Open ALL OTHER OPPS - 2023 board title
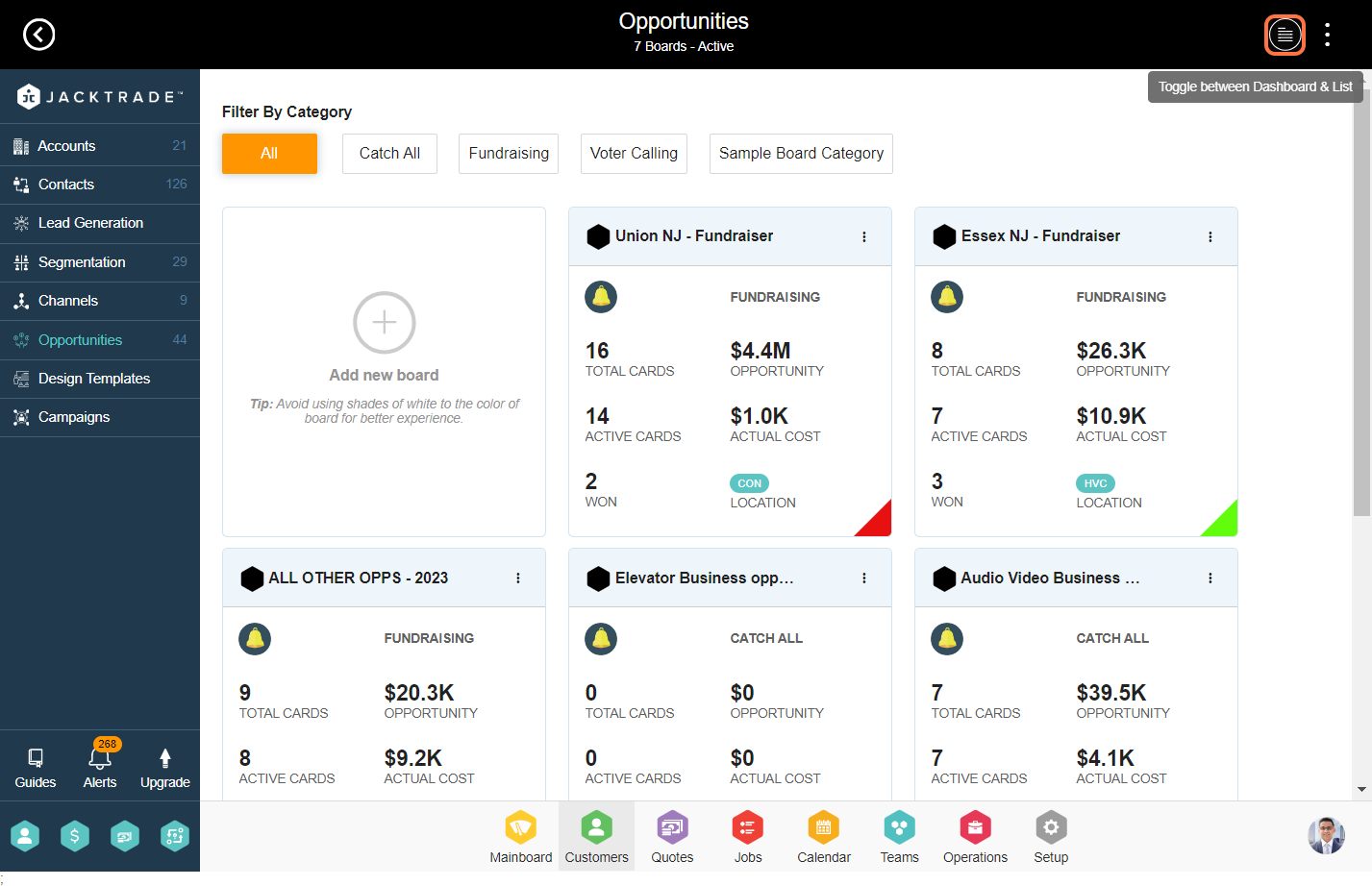The height and width of the screenshot is (886, 1372). tap(359, 578)
